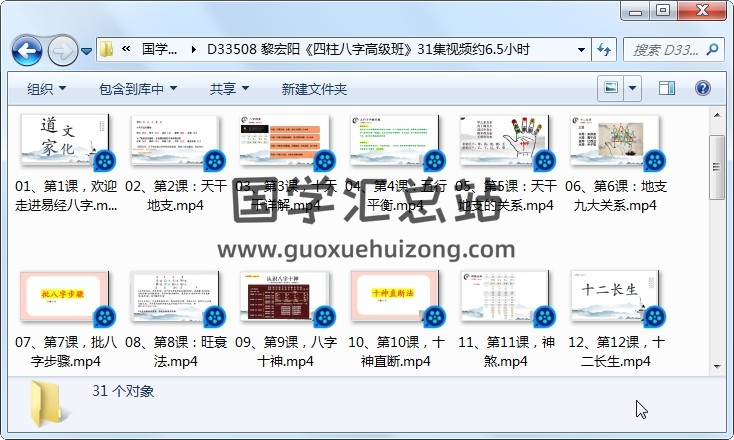Click file name 08、第8课：旺衰法.mp4
Screen dimensions: 734x440
[176, 352]
